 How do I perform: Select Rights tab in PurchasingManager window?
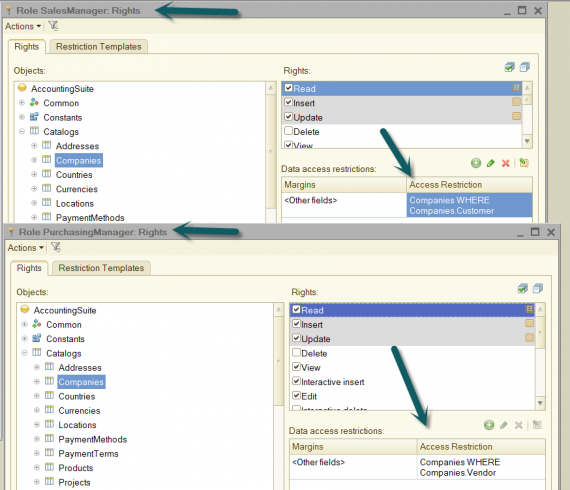pos(29,268)
